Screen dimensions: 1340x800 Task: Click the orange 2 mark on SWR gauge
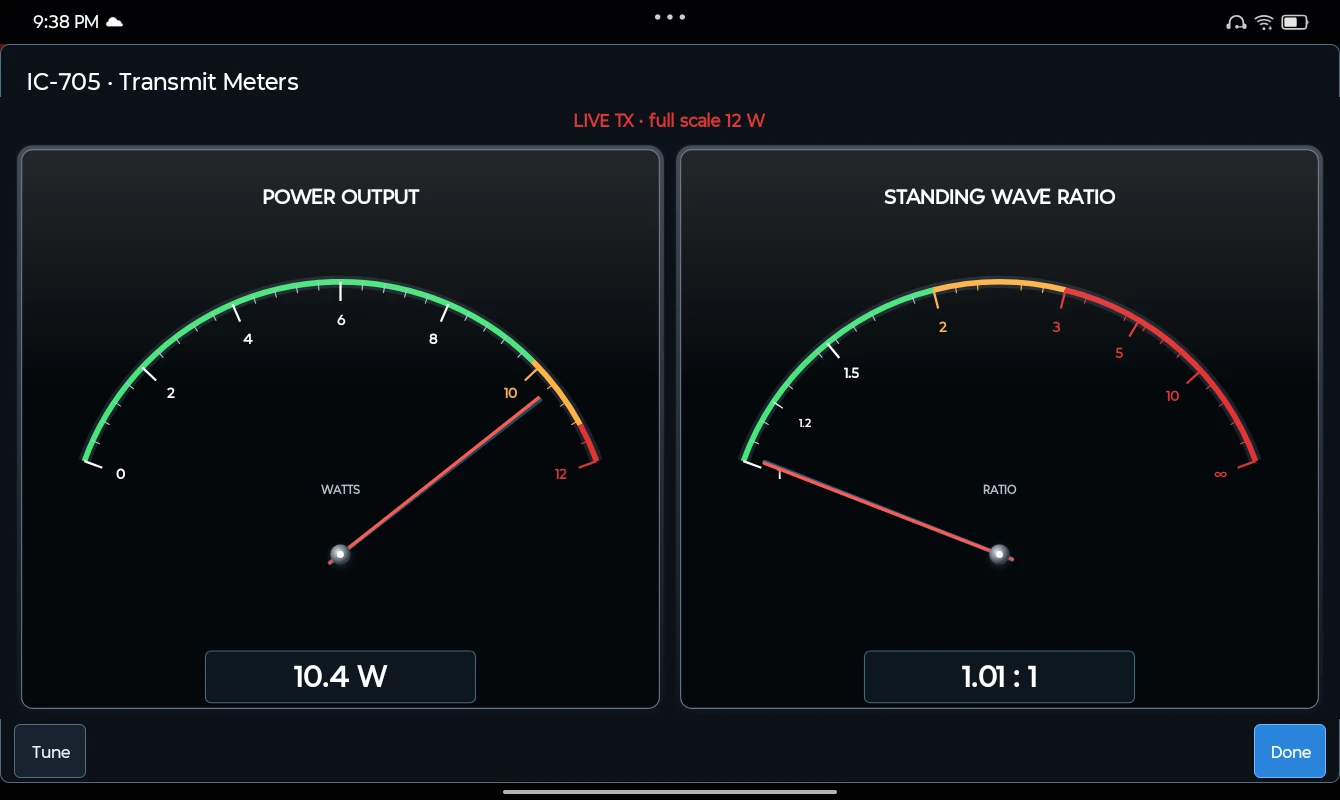(942, 327)
